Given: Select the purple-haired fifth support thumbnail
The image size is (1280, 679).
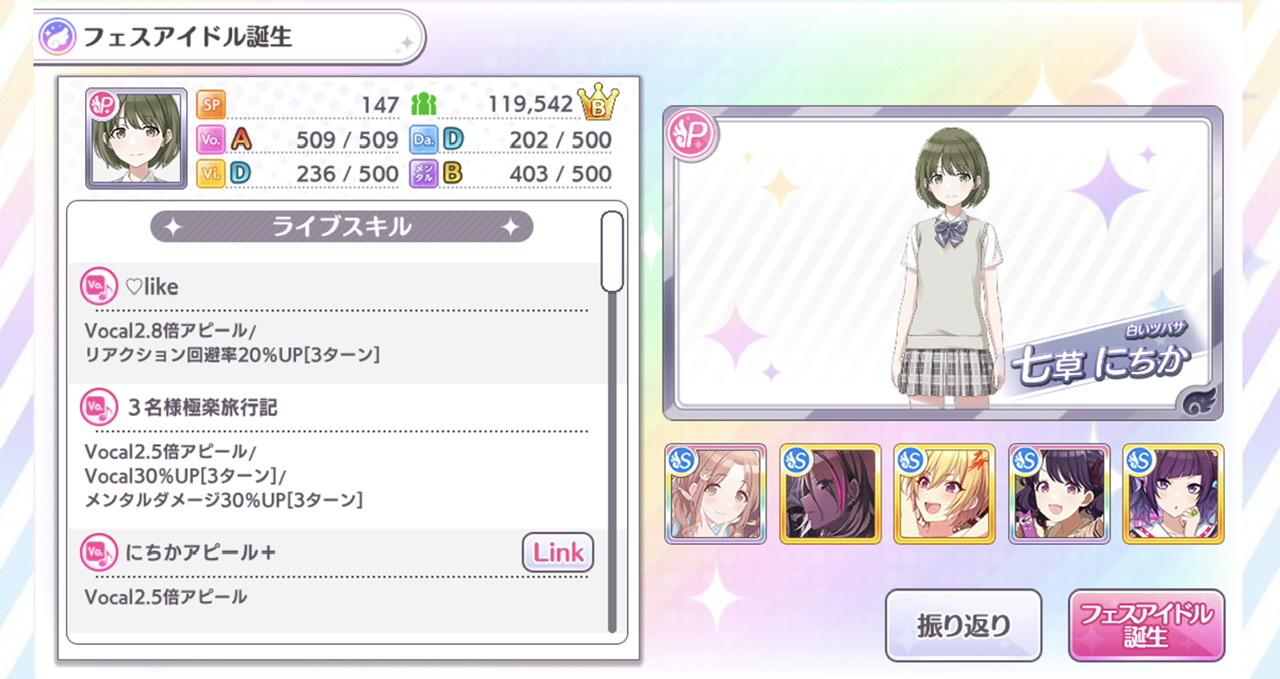Looking at the screenshot, I should (x=1173, y=494).
